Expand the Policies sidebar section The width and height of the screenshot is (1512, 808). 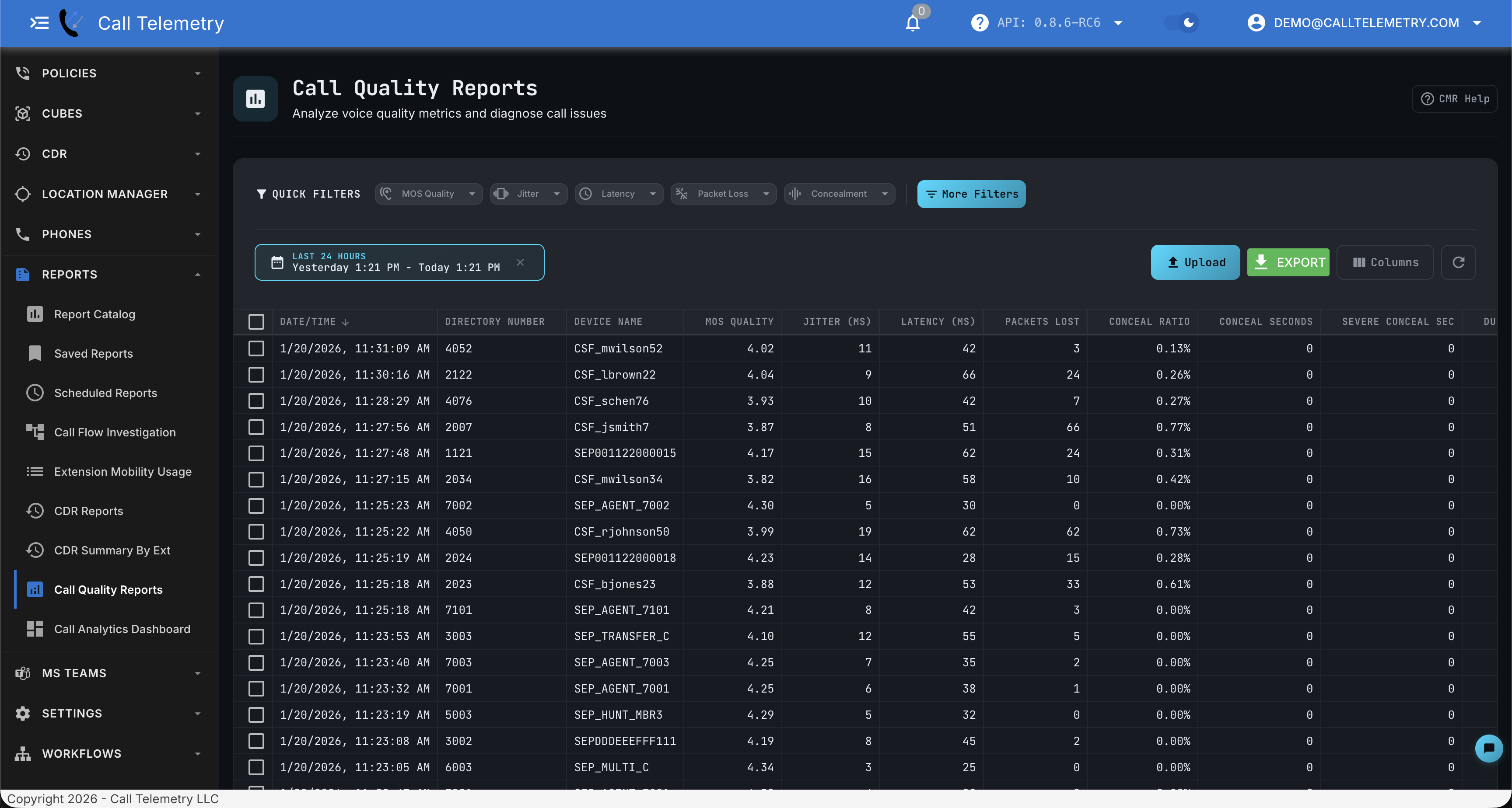(108, 73)
